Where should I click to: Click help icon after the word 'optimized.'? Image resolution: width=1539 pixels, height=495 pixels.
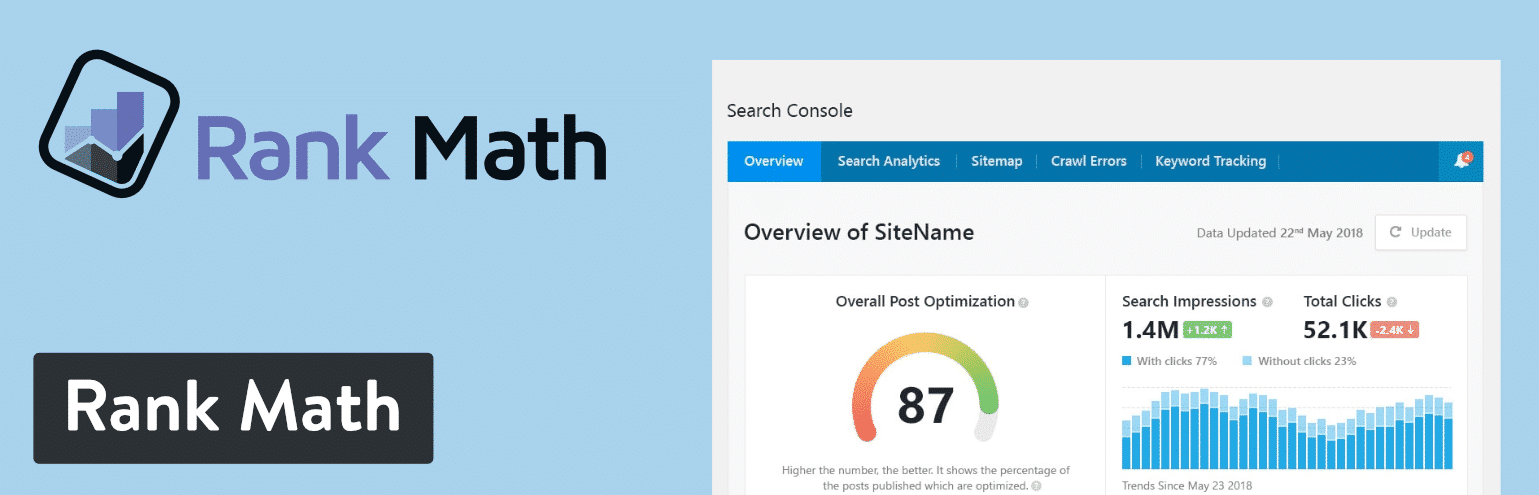(1036, 486)
